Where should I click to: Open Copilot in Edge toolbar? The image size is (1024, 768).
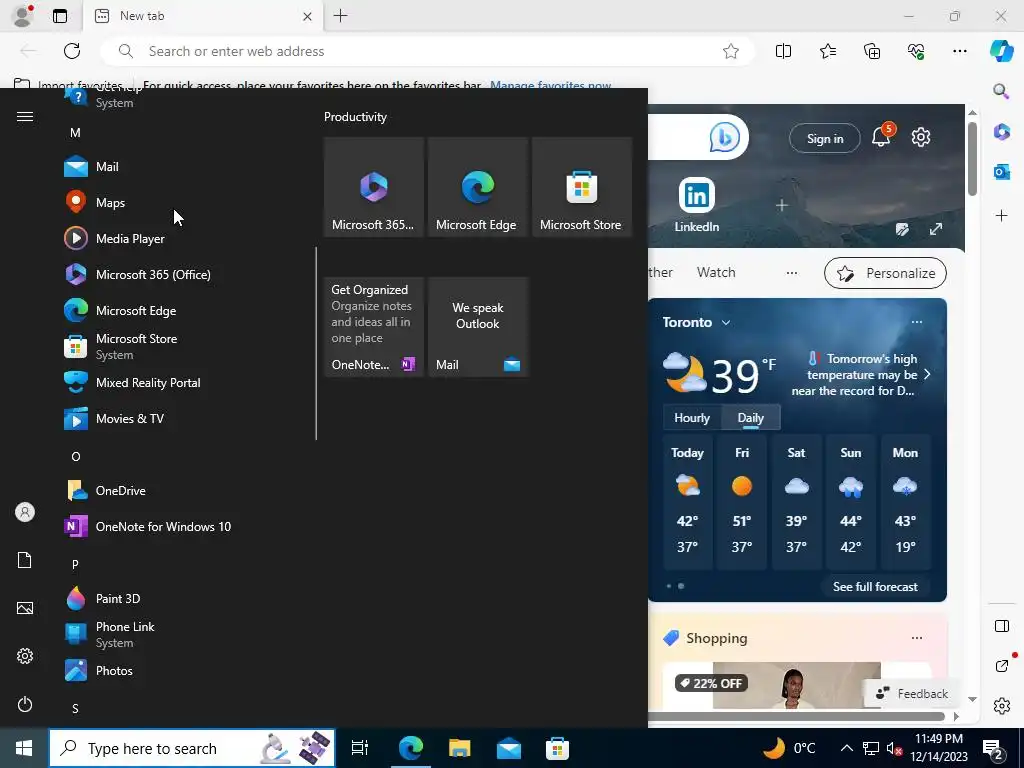point(1001,51)
